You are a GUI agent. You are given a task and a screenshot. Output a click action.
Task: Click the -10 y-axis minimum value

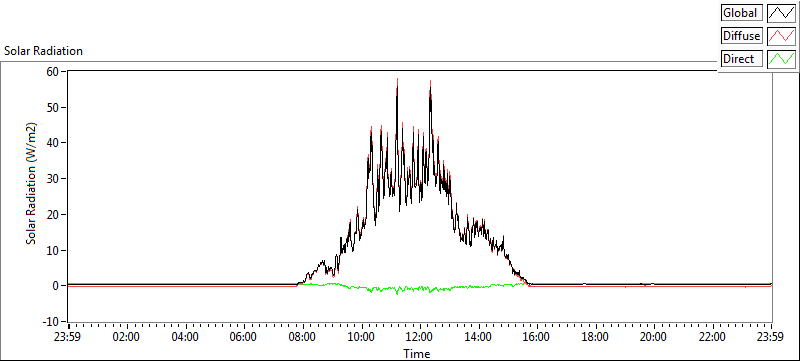52,321
